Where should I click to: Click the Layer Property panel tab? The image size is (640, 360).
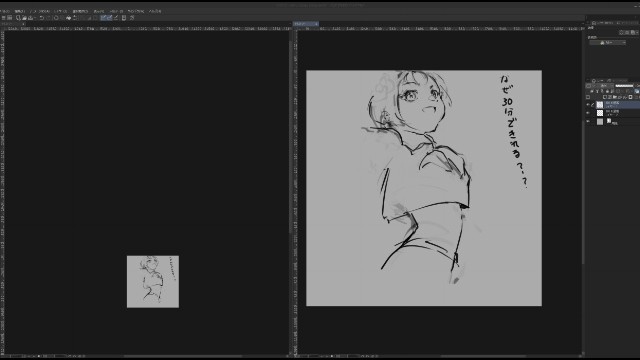(602, 23)
